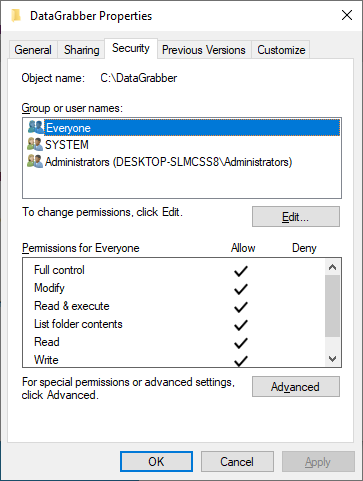363x481 pixels.
Task: Click the Edit... permissions button
Action: [296, 217]
